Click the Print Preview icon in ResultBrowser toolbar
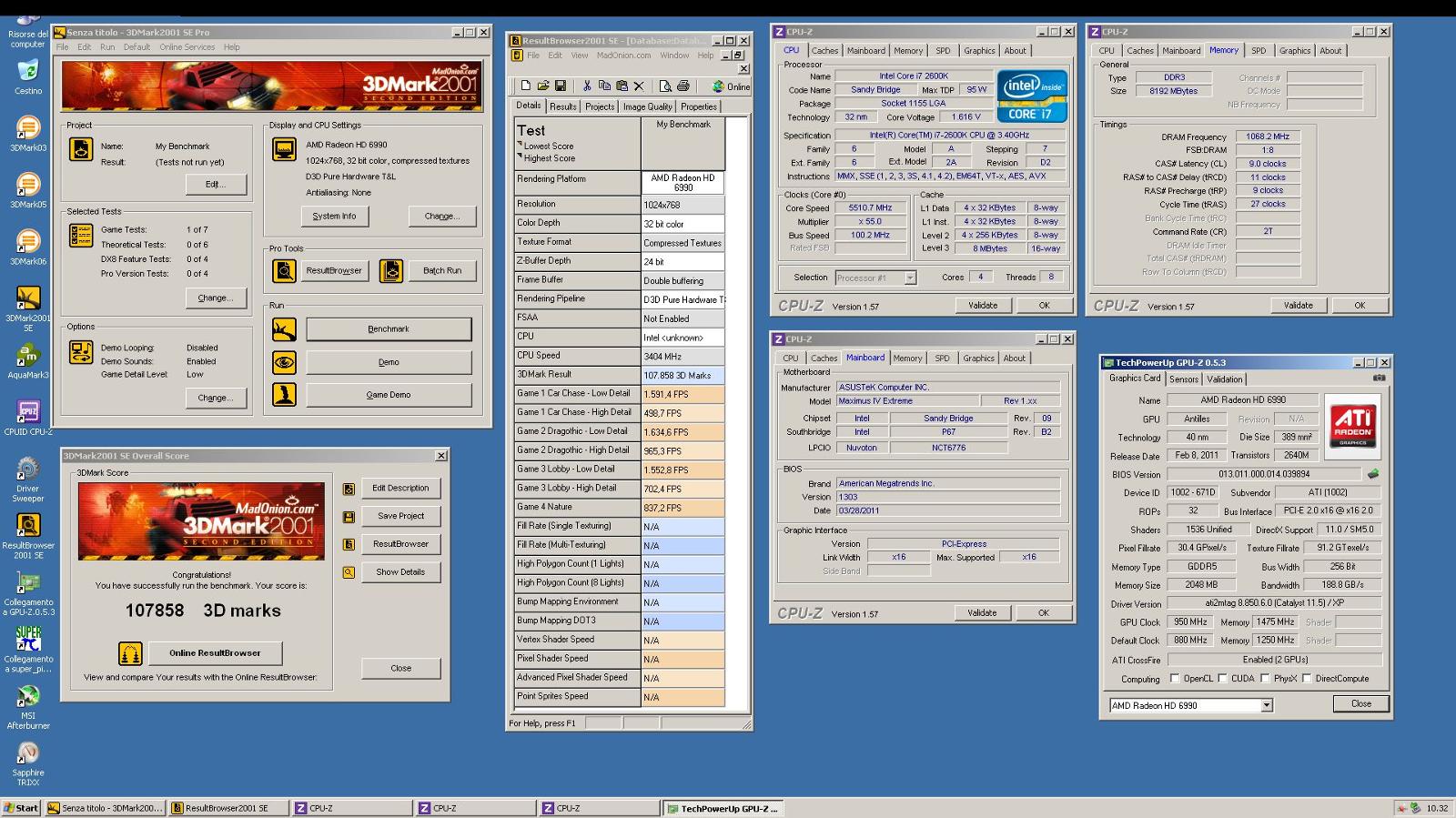The image size is (1456, 818). [665, 86]
